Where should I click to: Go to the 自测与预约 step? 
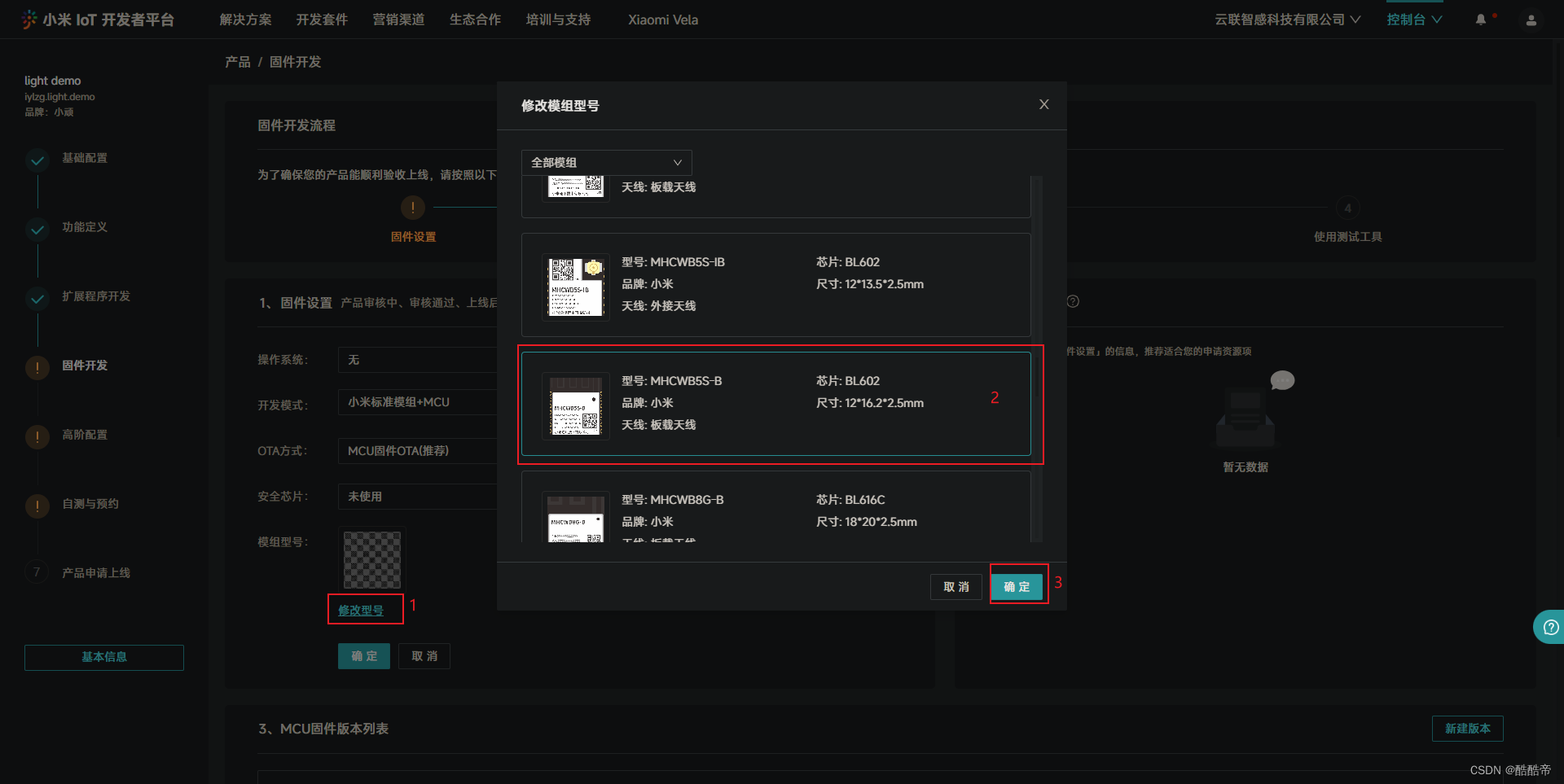pyautogui.click(x=90, y=504)
